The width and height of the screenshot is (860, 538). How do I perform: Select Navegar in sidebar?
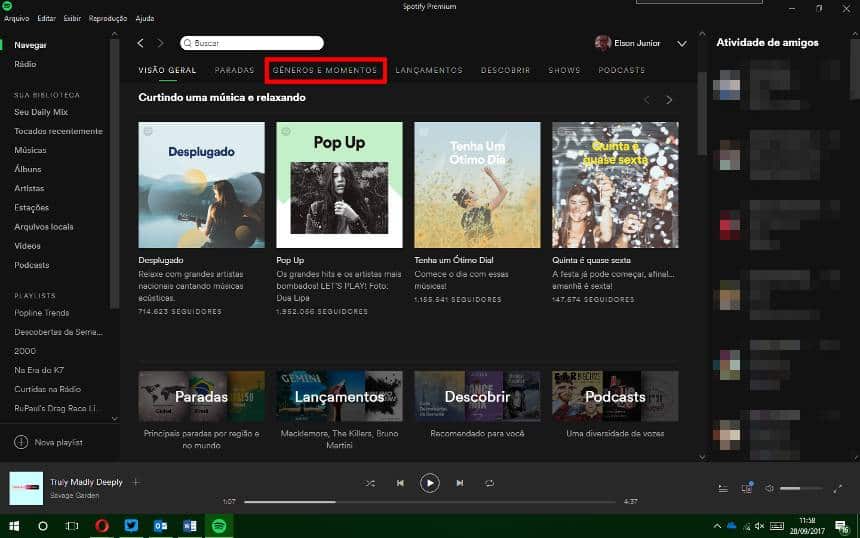(x=30, y=45)
